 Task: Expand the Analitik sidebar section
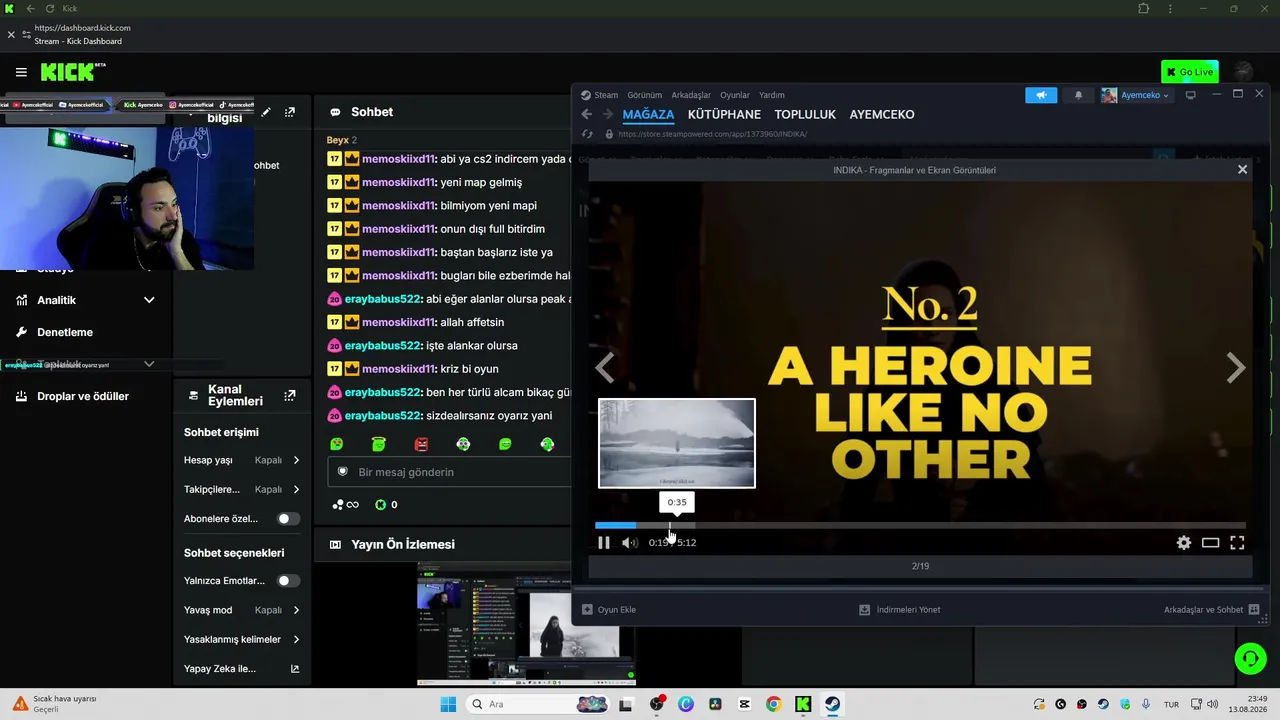(x=84, y=300)
